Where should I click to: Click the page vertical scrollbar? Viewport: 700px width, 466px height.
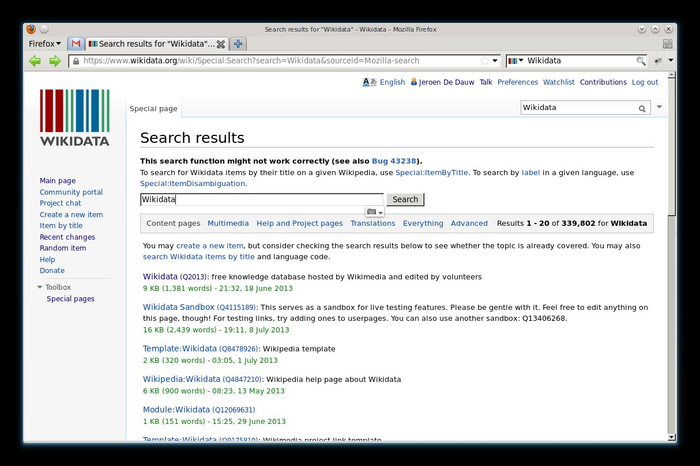[x=671, y=147]
